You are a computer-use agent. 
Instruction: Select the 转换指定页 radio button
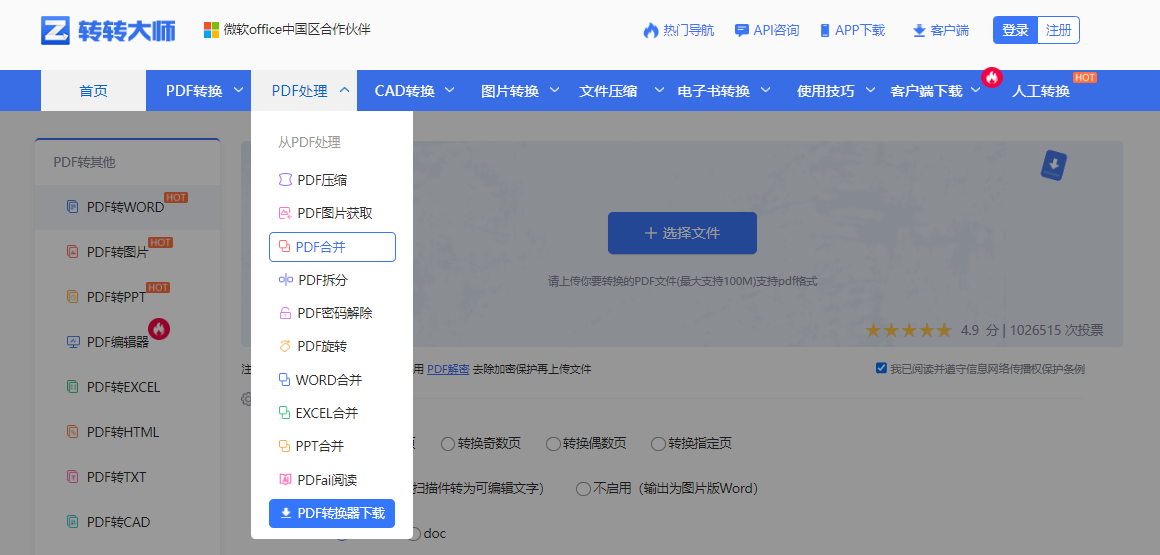point(658,444)
